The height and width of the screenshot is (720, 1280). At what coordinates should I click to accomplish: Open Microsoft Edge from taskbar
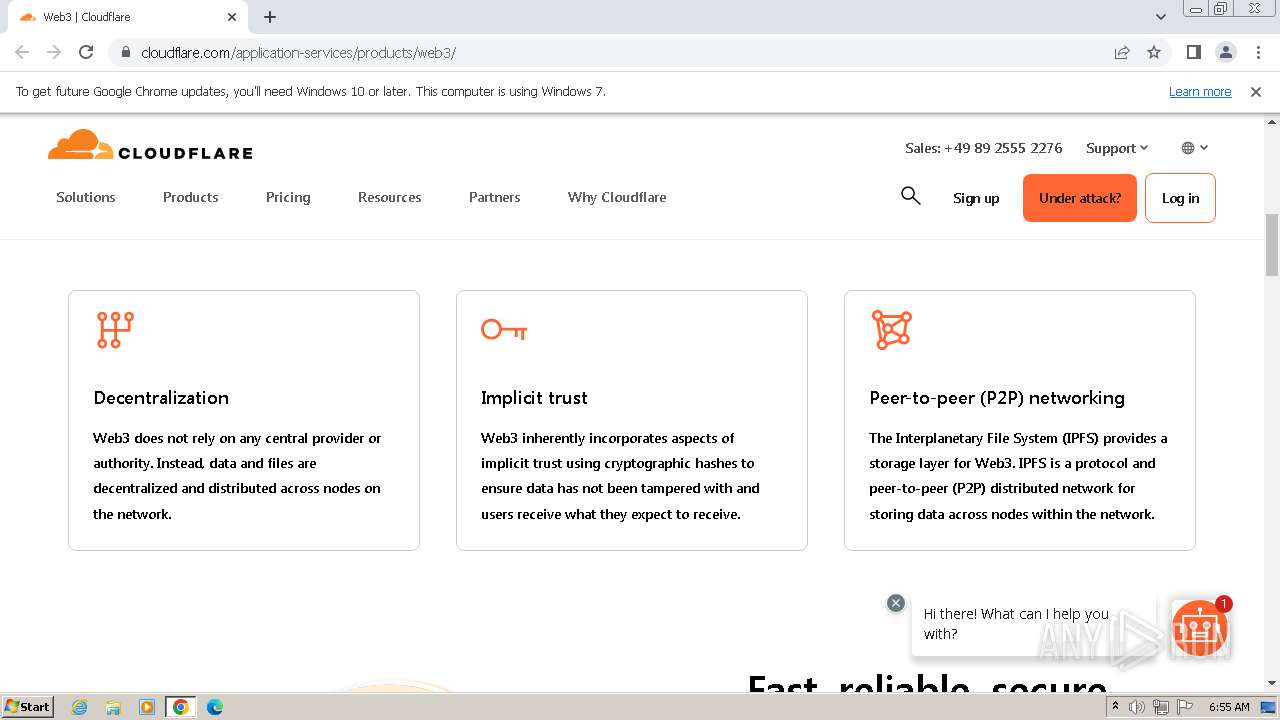point(214,707)
